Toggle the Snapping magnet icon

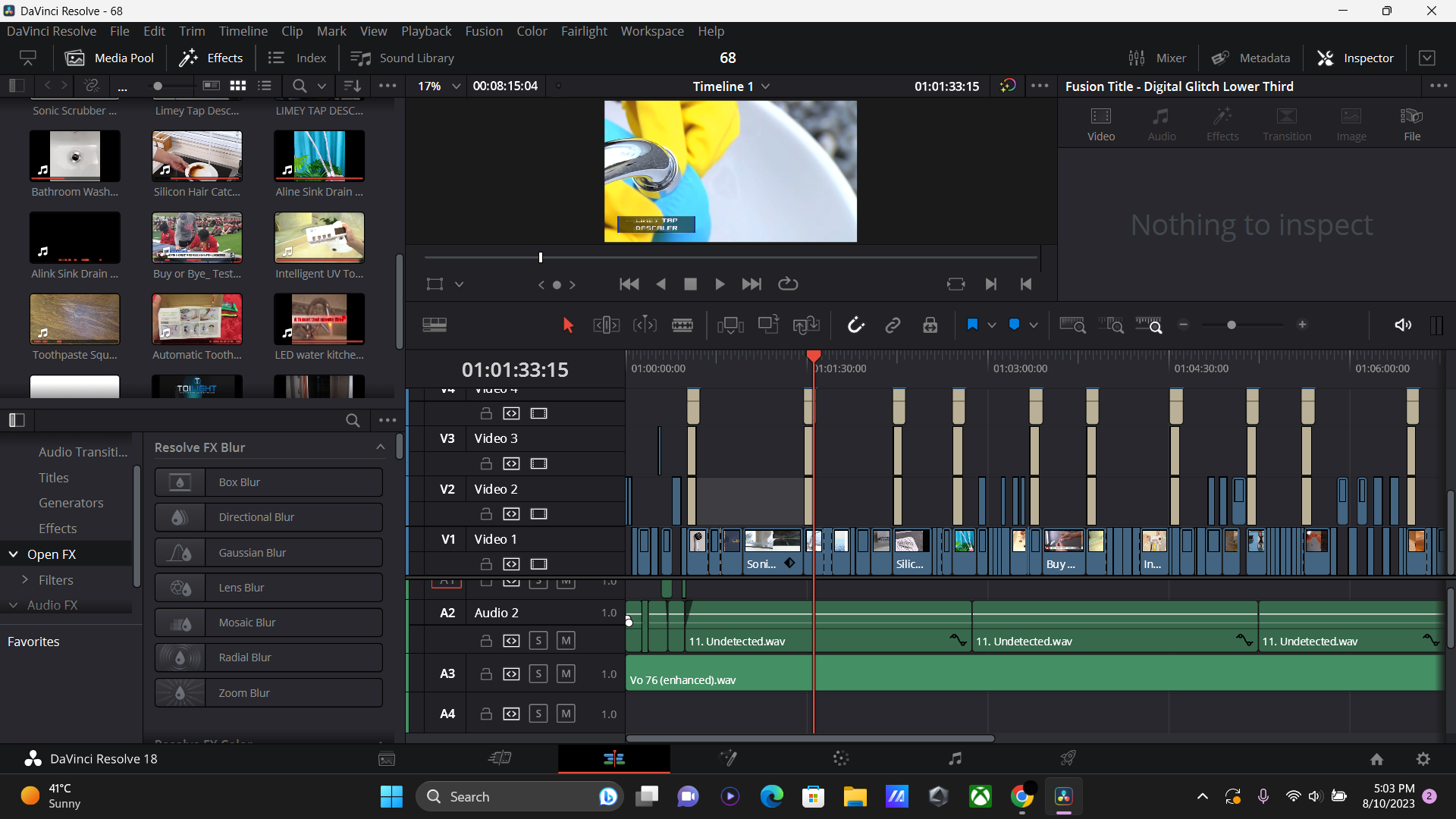click(855, 325)
